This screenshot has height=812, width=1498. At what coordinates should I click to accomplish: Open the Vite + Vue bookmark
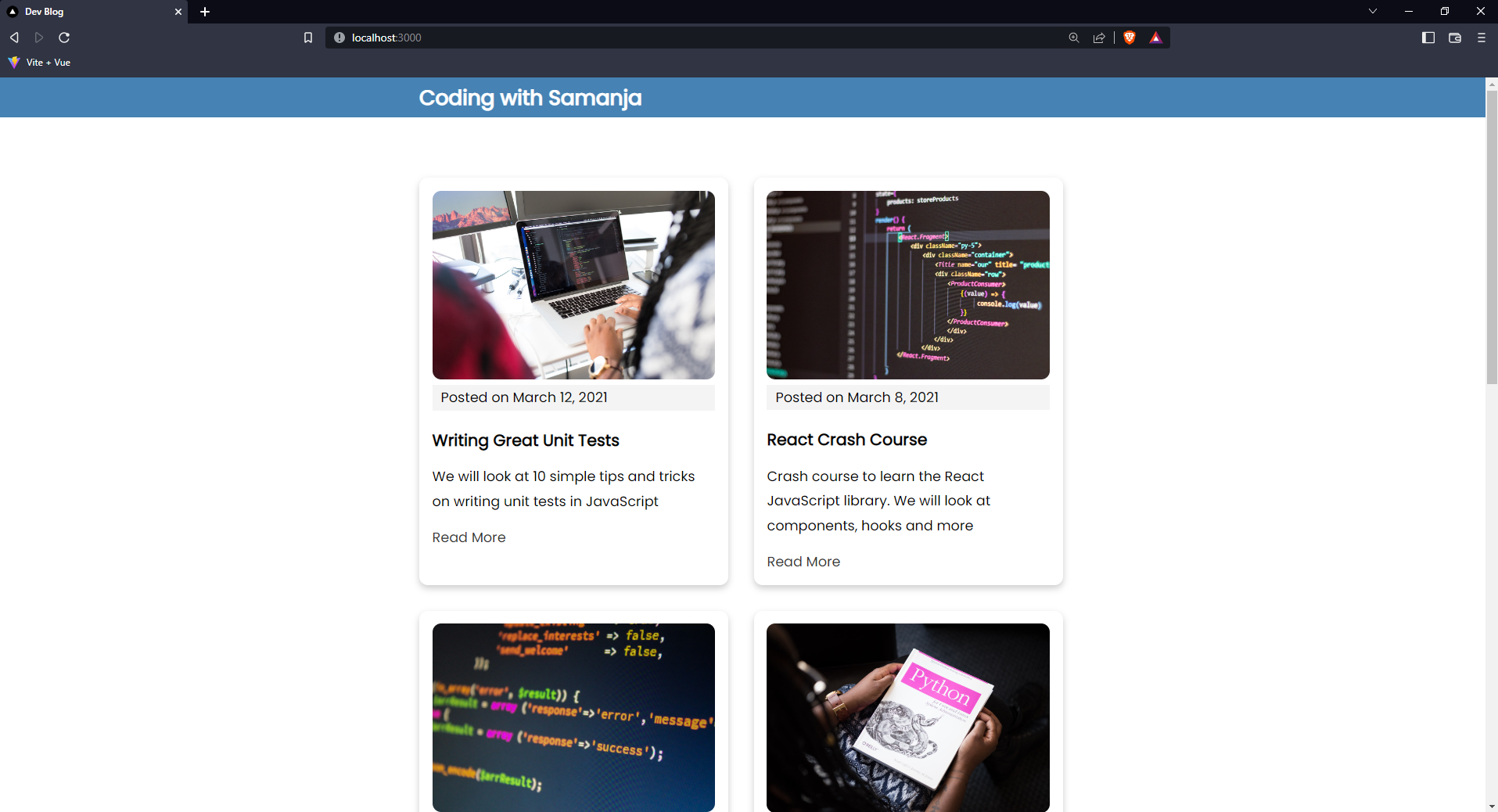(x=38, y=63)
